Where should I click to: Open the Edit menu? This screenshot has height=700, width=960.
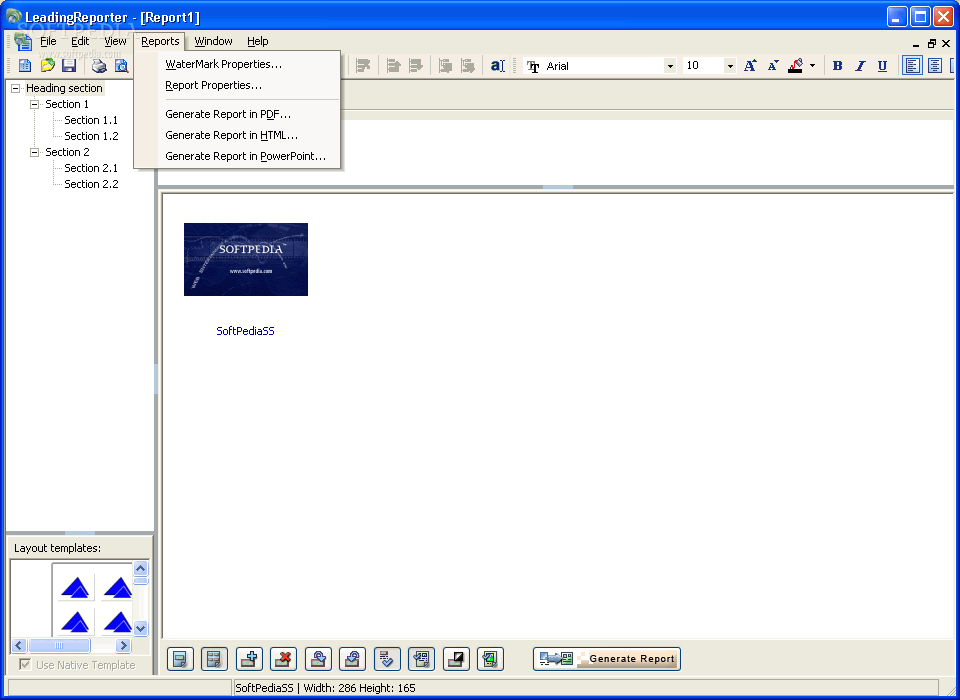click(80, 41)
